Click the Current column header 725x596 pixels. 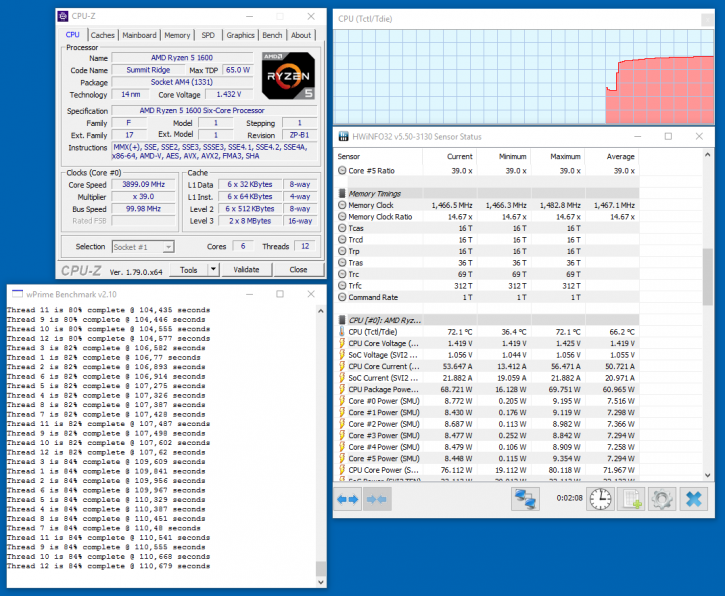pos(449,156)
